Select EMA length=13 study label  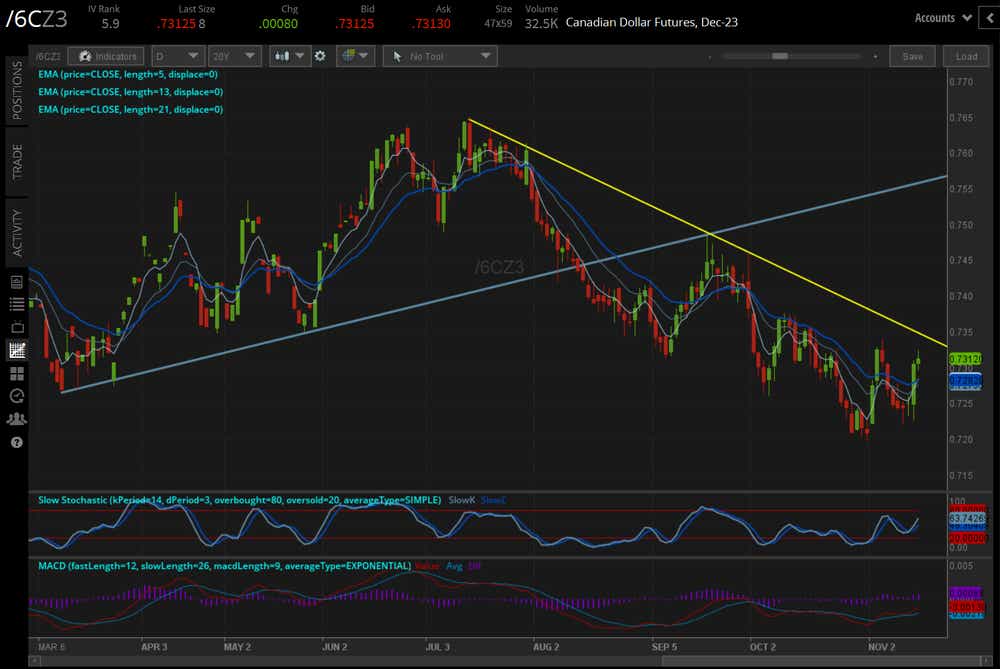pyautogui.click(x=130, y=92)
